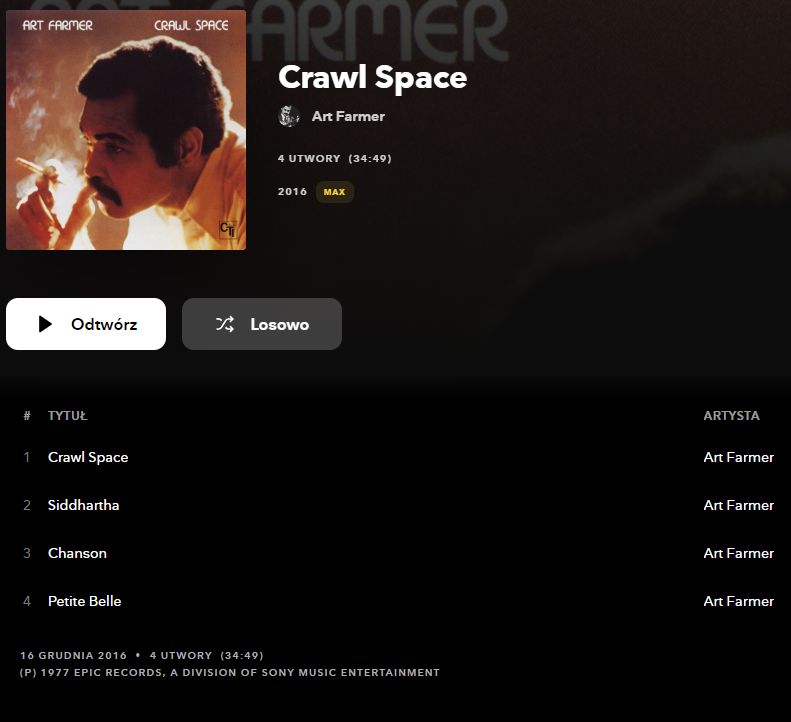
Task: Click track number 4
Action: click(x=27, y=601)
